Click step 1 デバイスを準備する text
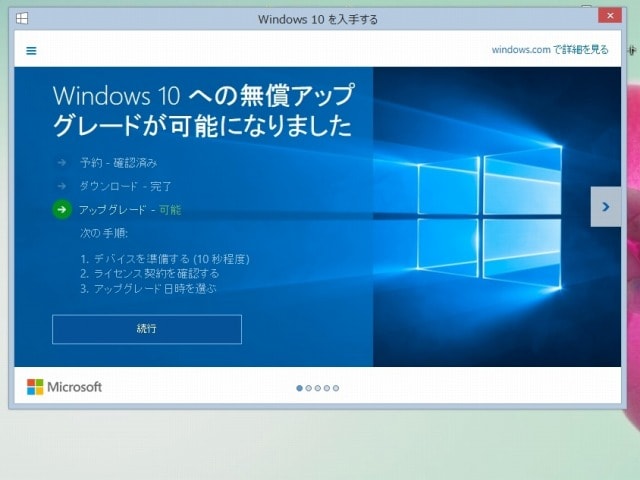Screen dimensions: 640x480 coord(164,259)
